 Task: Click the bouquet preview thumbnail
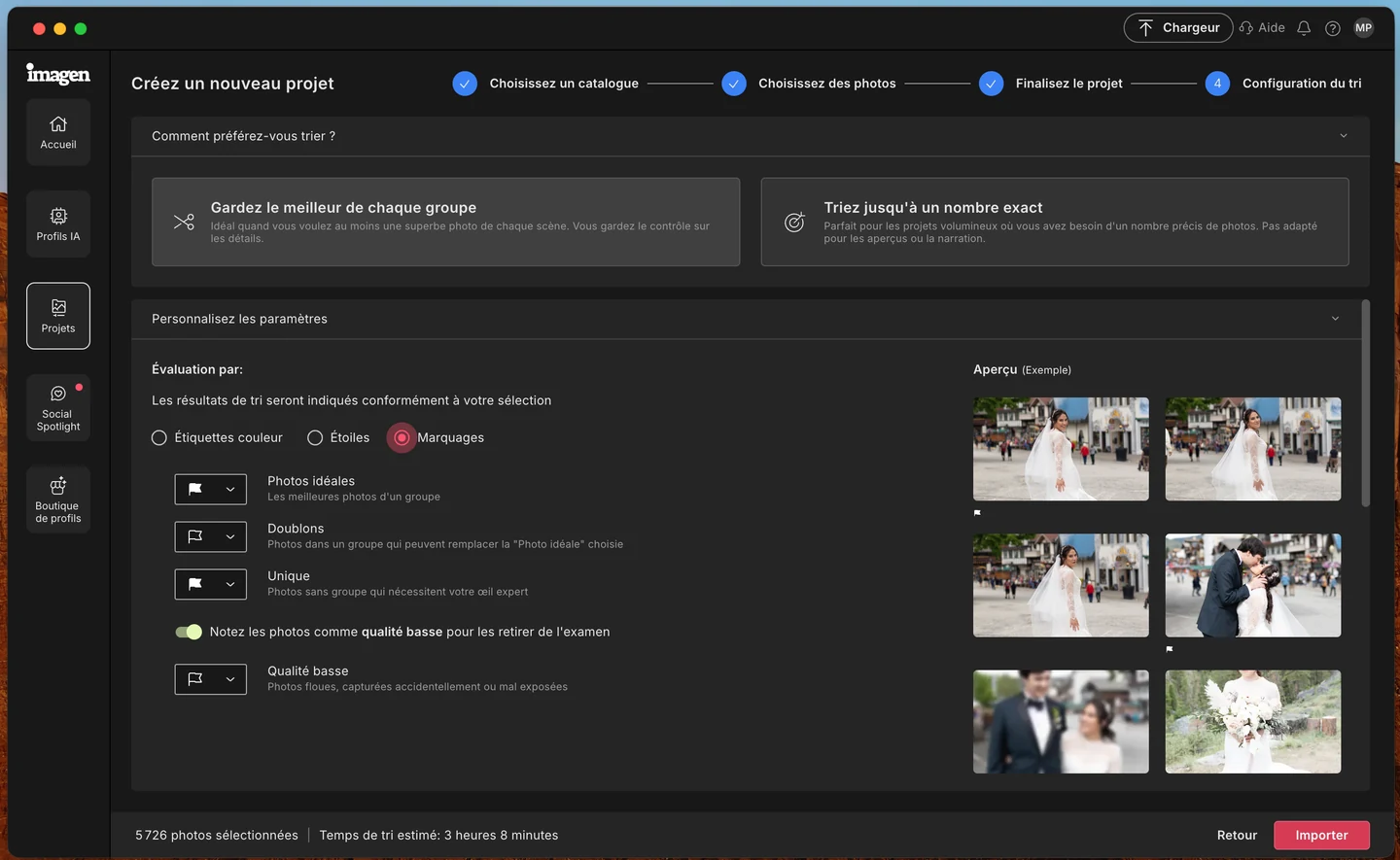(1253, 722)
